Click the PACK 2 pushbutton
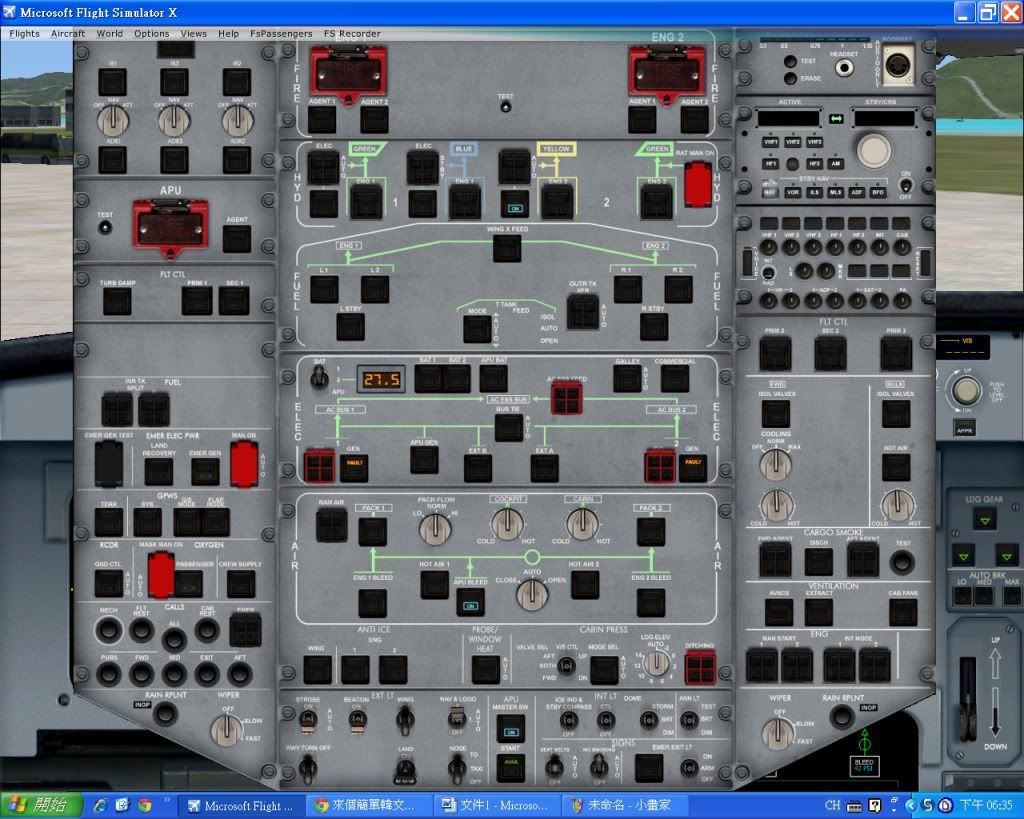The height and width of the screenshot is (819, 1024). point(650,532)
